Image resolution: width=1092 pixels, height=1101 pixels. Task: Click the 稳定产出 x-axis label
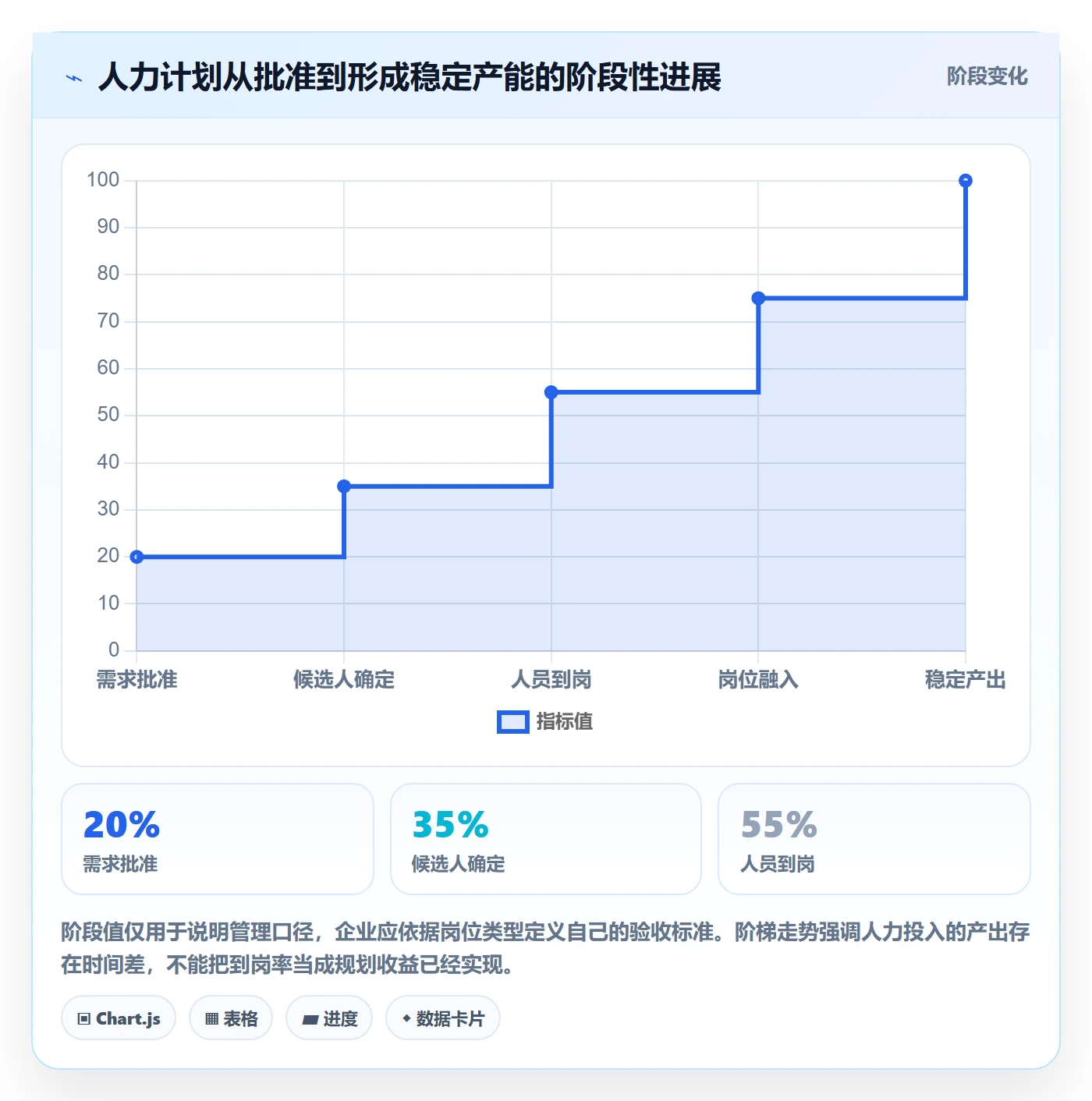(966, 680)
